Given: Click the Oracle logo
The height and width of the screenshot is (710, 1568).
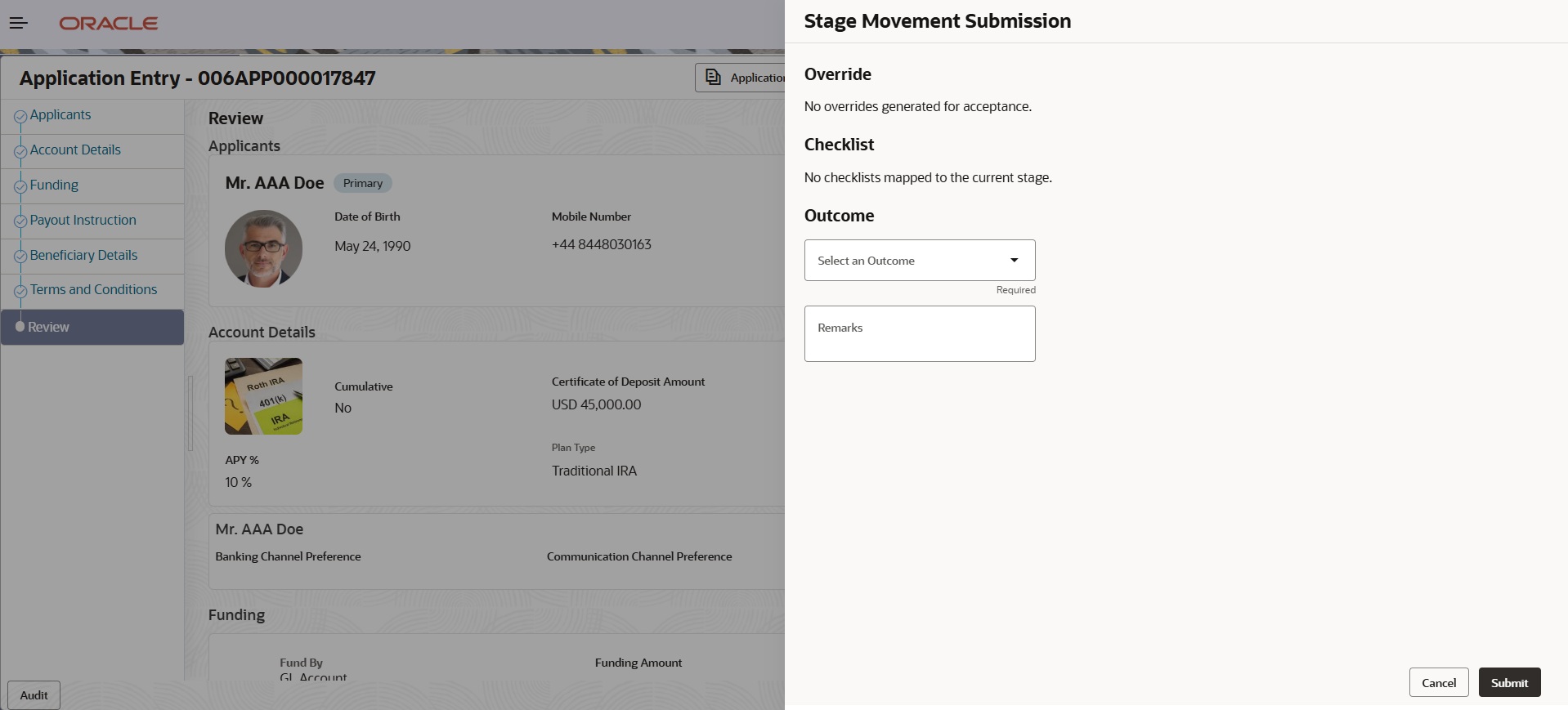Looking at the screenshot, I should click(x=109, y=24).
